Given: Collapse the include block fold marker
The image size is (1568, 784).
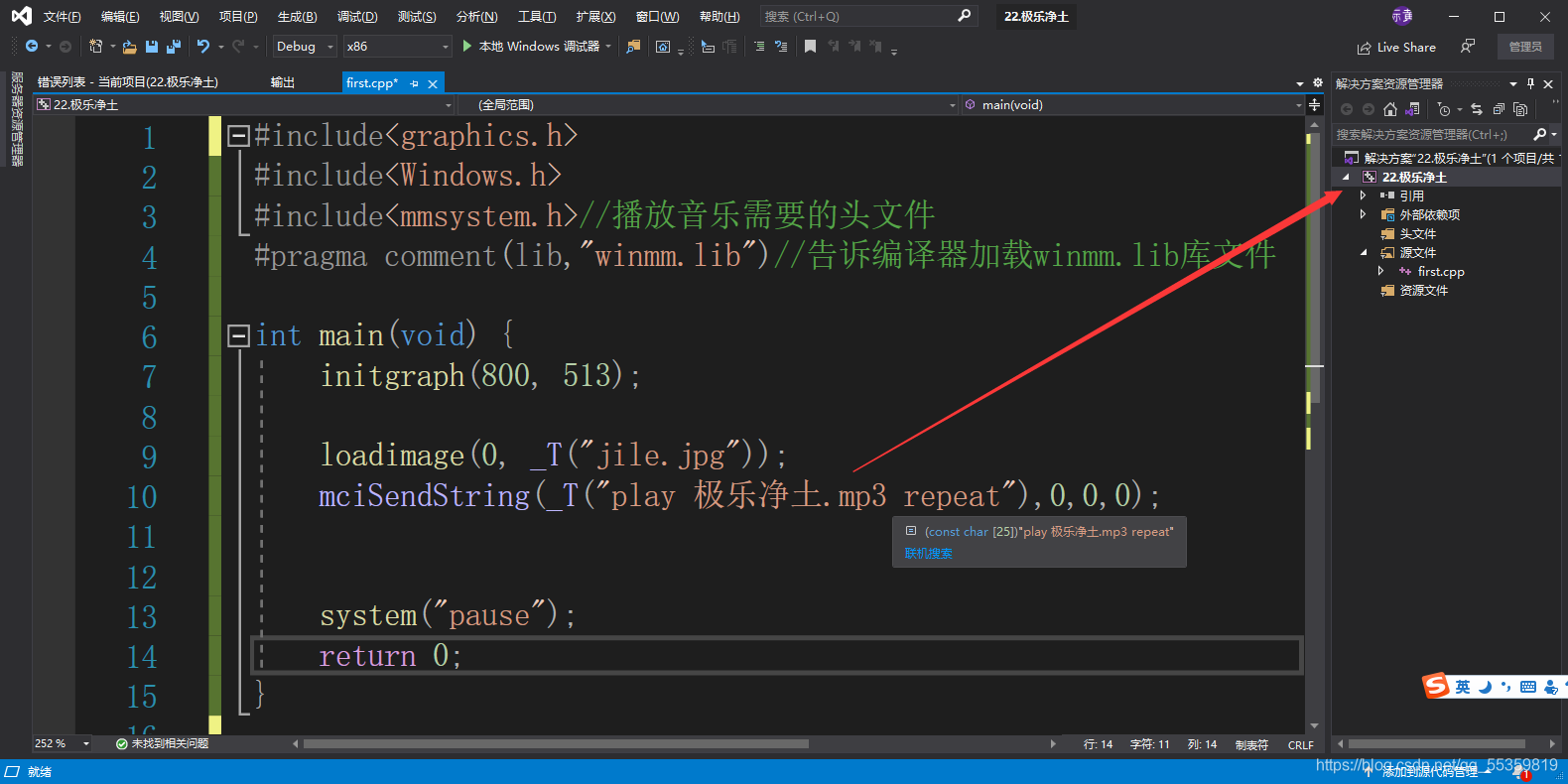Looking at the screenshot, I should 238,136.
